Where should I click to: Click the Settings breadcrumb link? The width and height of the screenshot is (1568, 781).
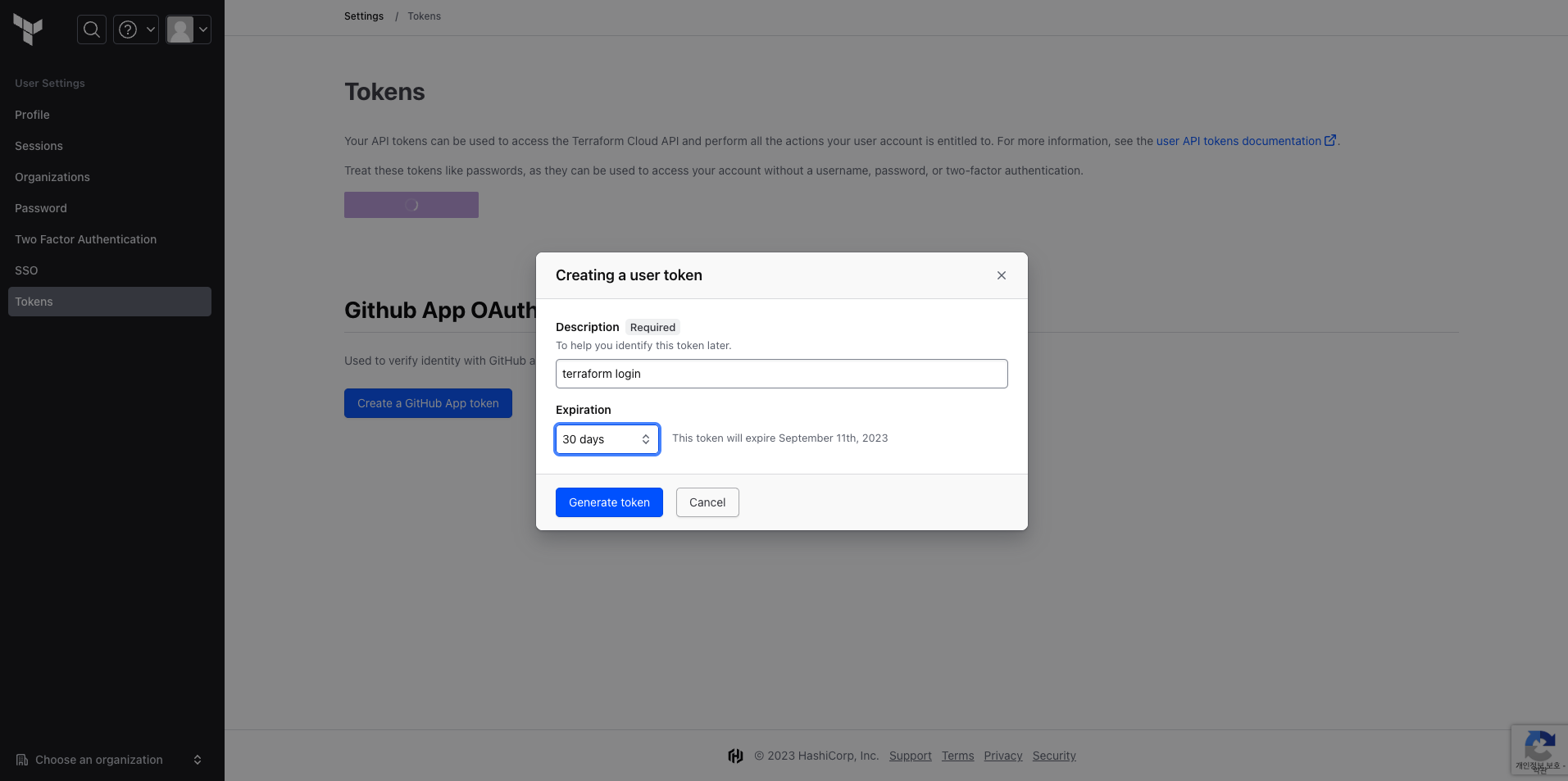coord(364,16)
